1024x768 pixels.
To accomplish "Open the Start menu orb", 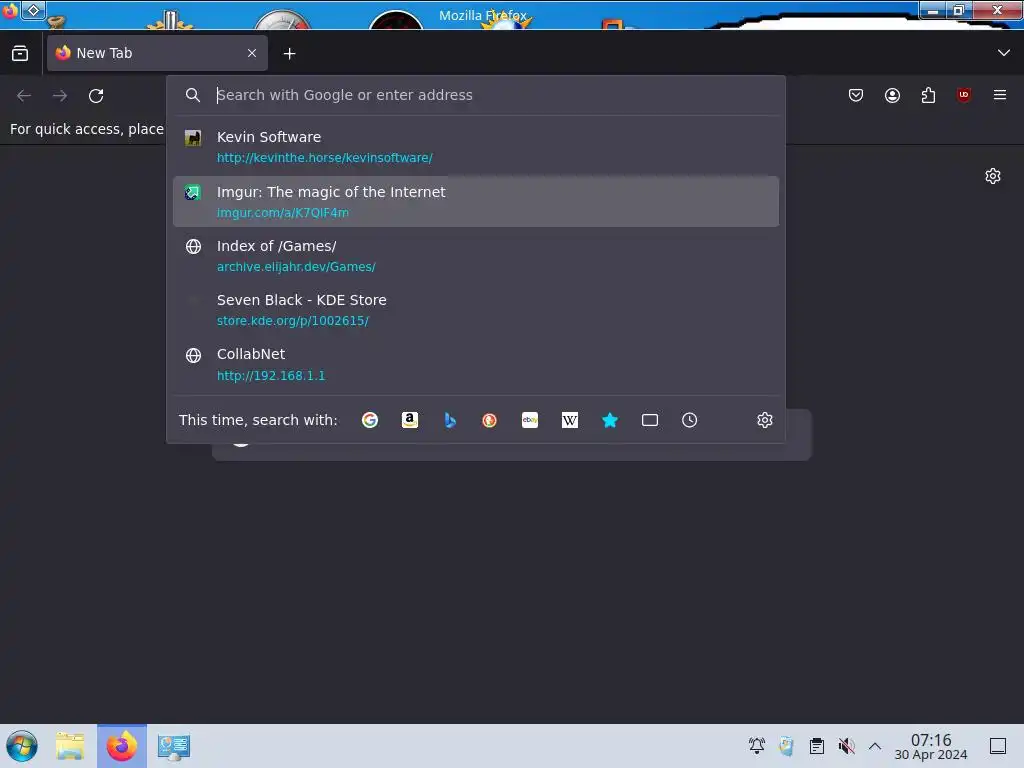I will point(22,746).
